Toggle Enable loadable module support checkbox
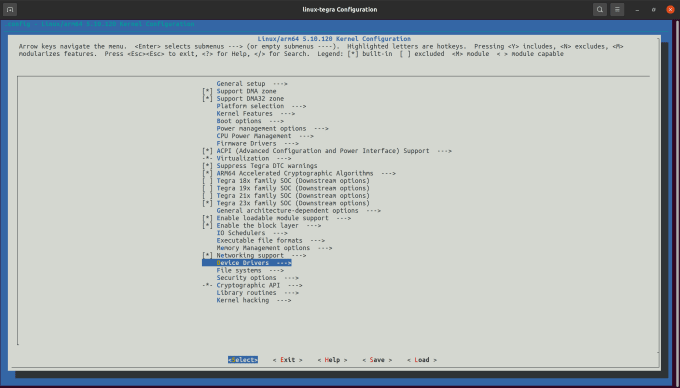The image size is (680, 388). pyautogui.click(x=208, y=218)
